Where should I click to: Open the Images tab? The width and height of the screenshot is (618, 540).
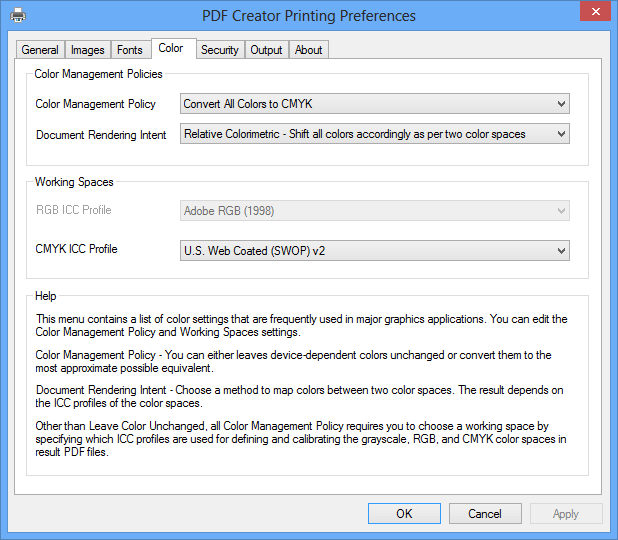[x=87, y=50]
